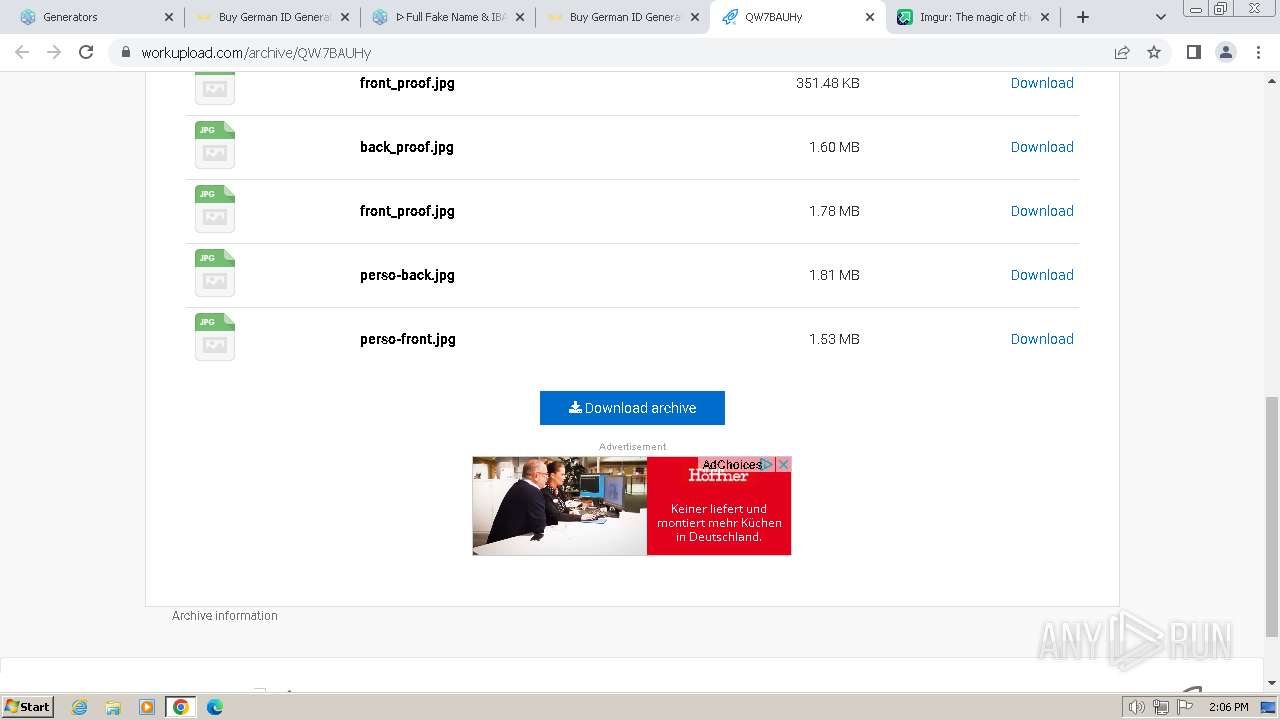Click the Archive information heading
Image resolution: width=1280 pixels, height=720 pixels.
point(225,616)
